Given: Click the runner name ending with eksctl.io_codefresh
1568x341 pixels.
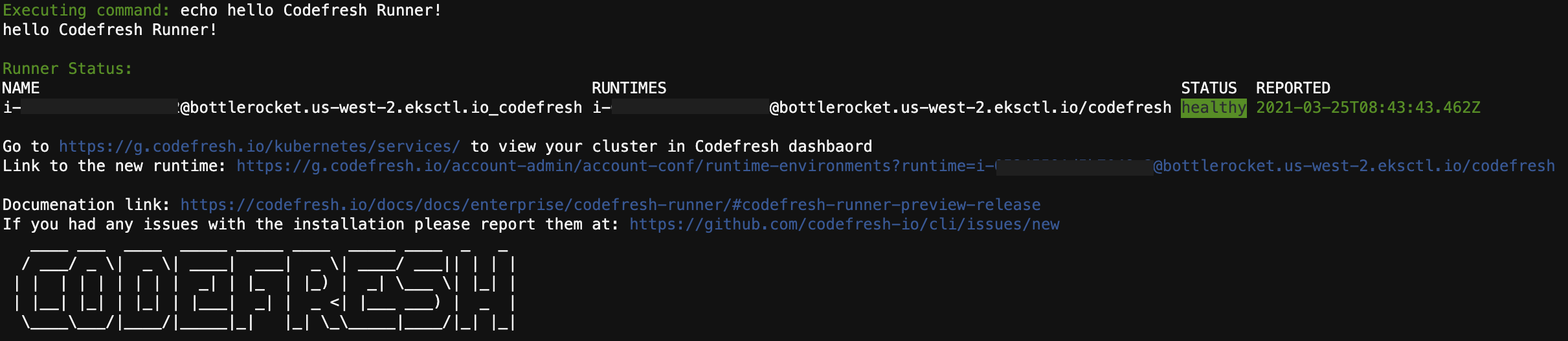Looking at the screenshot, I should coord(293,108).
